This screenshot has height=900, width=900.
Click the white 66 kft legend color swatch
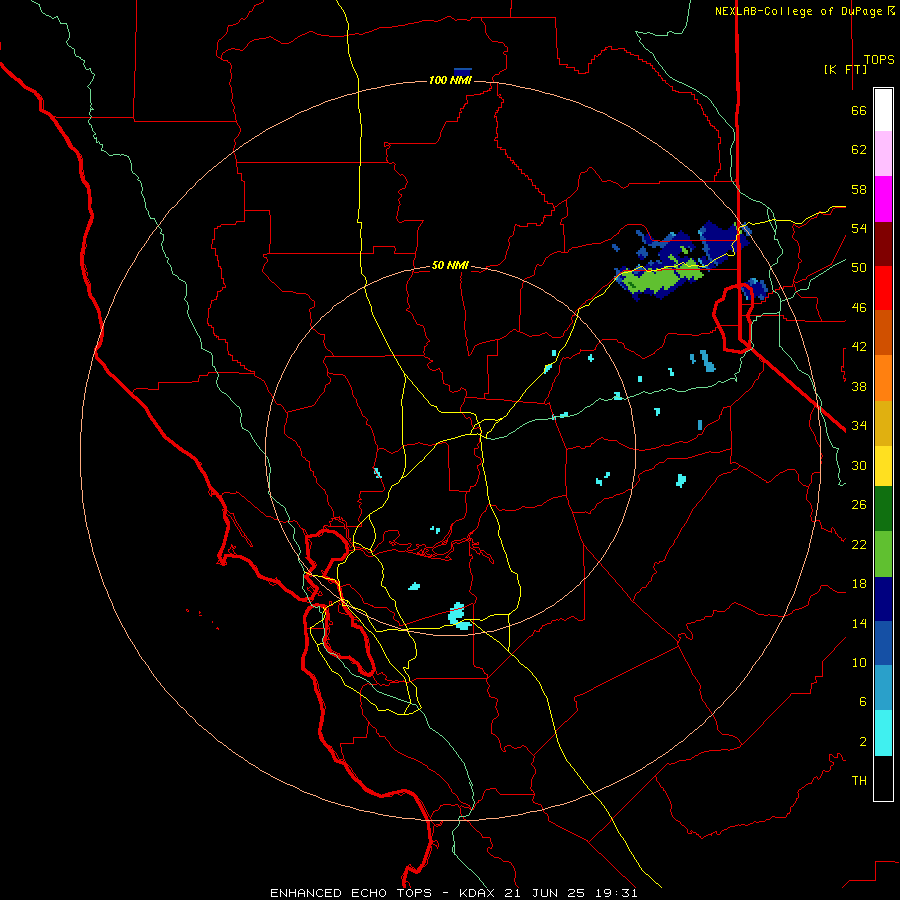coord(883,110)
